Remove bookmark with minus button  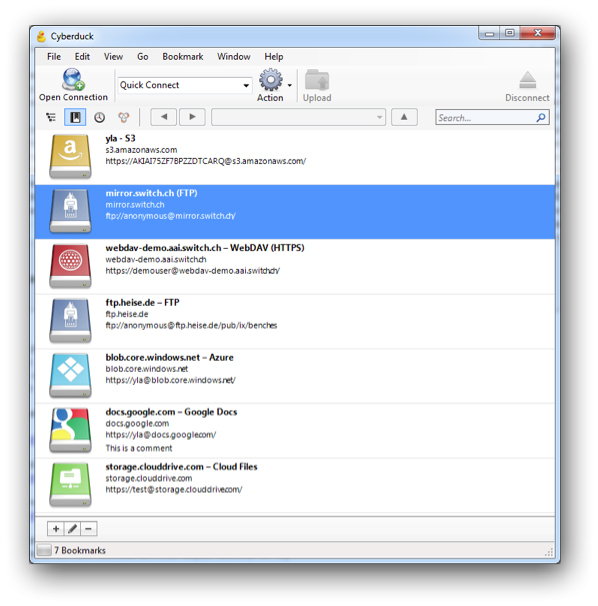(x=89, y=528)
